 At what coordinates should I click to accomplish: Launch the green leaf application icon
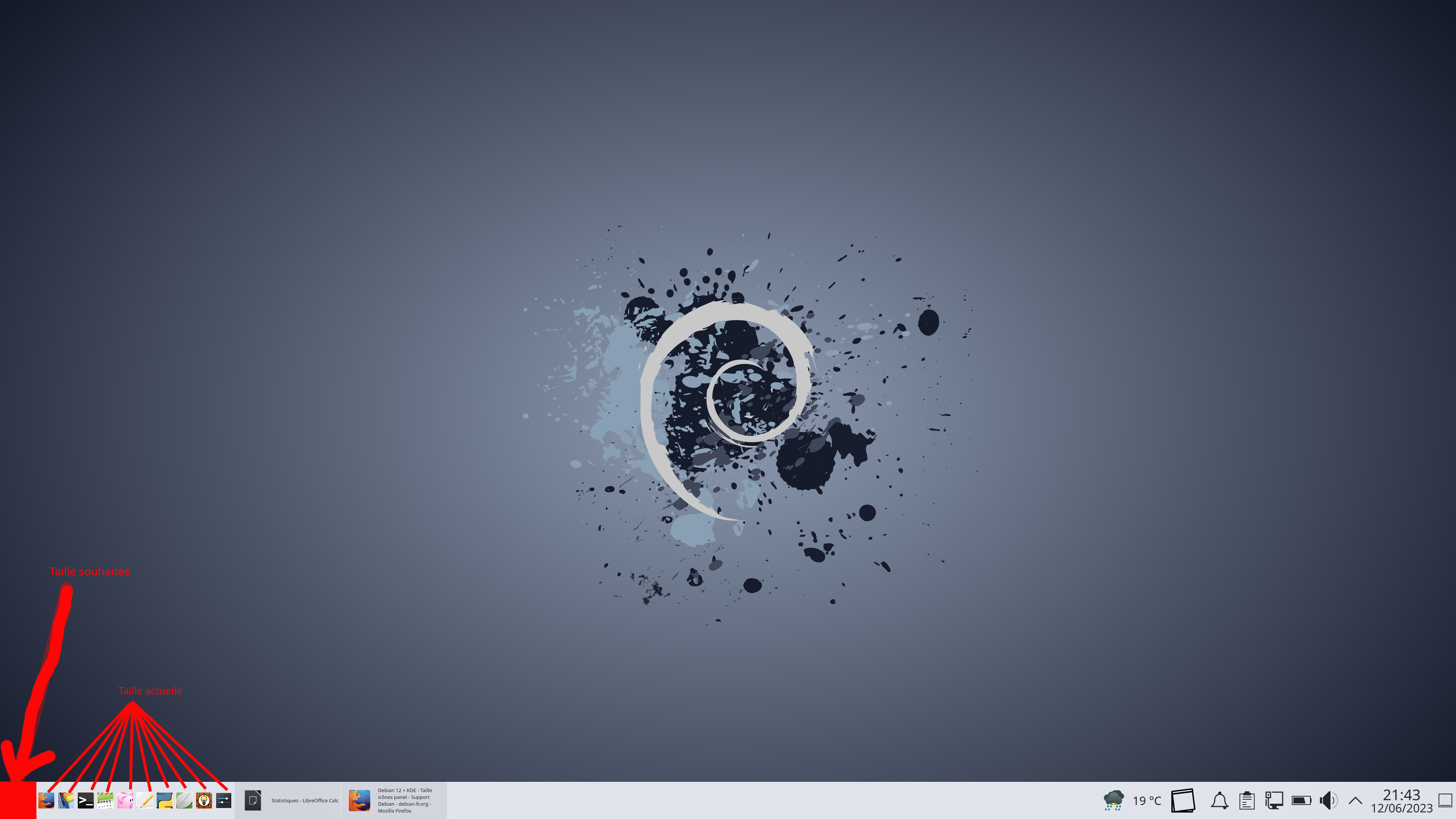tap(184, 800)
